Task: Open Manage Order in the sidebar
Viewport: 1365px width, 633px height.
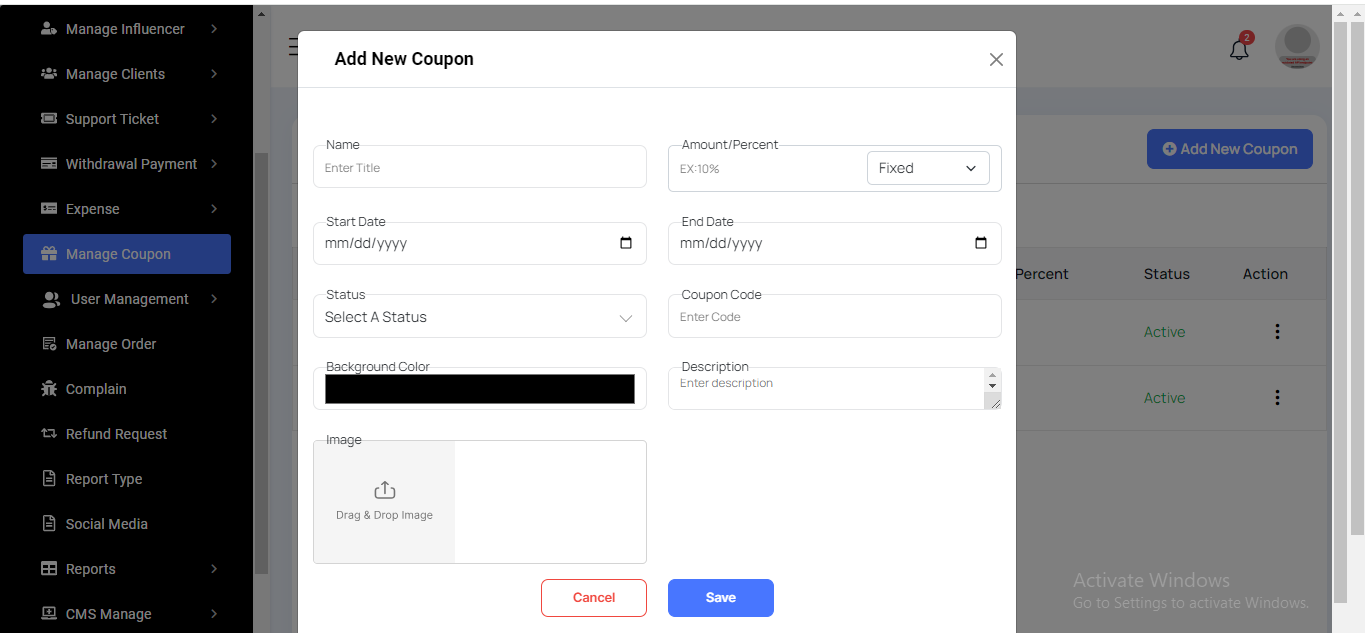Action: pos(111,344)
